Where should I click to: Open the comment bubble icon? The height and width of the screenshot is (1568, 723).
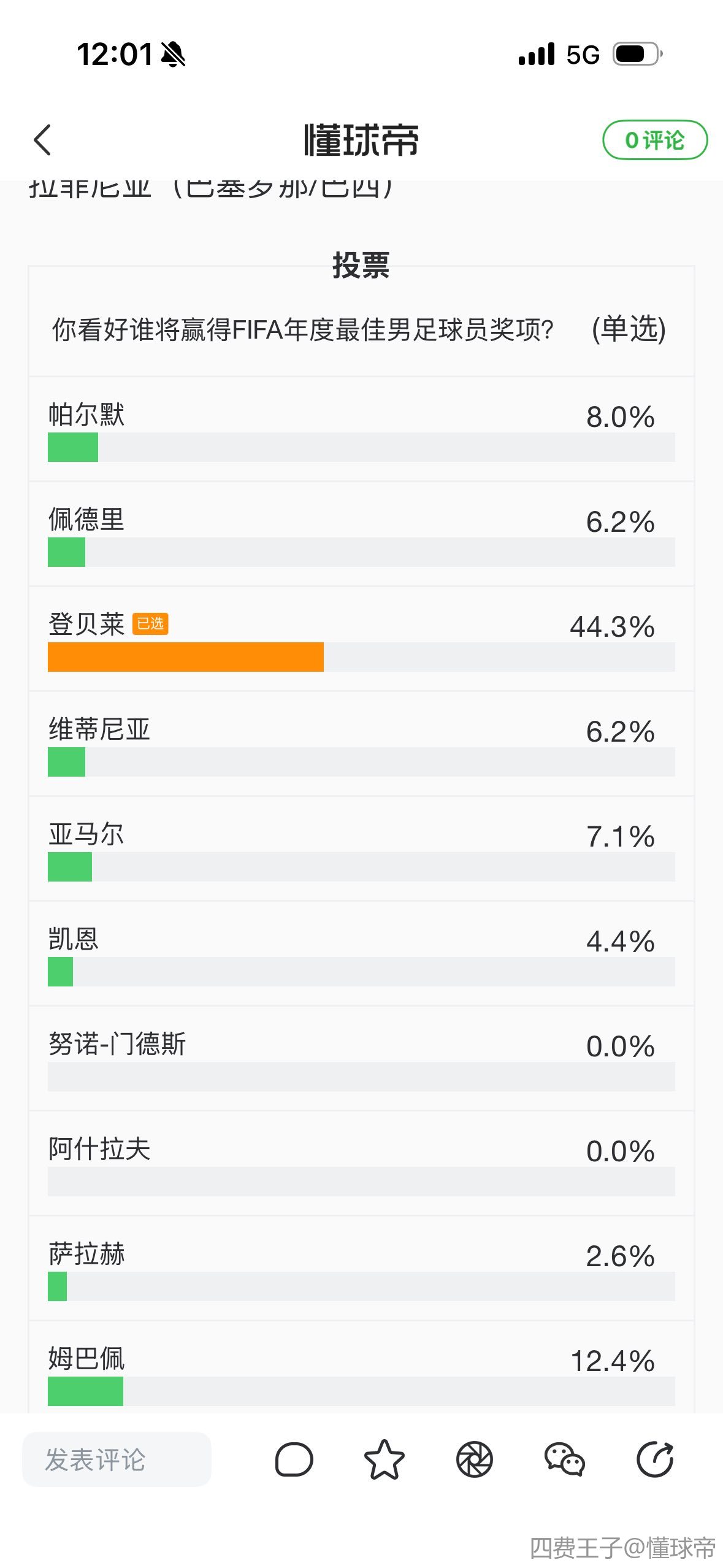click(294, 1459)
